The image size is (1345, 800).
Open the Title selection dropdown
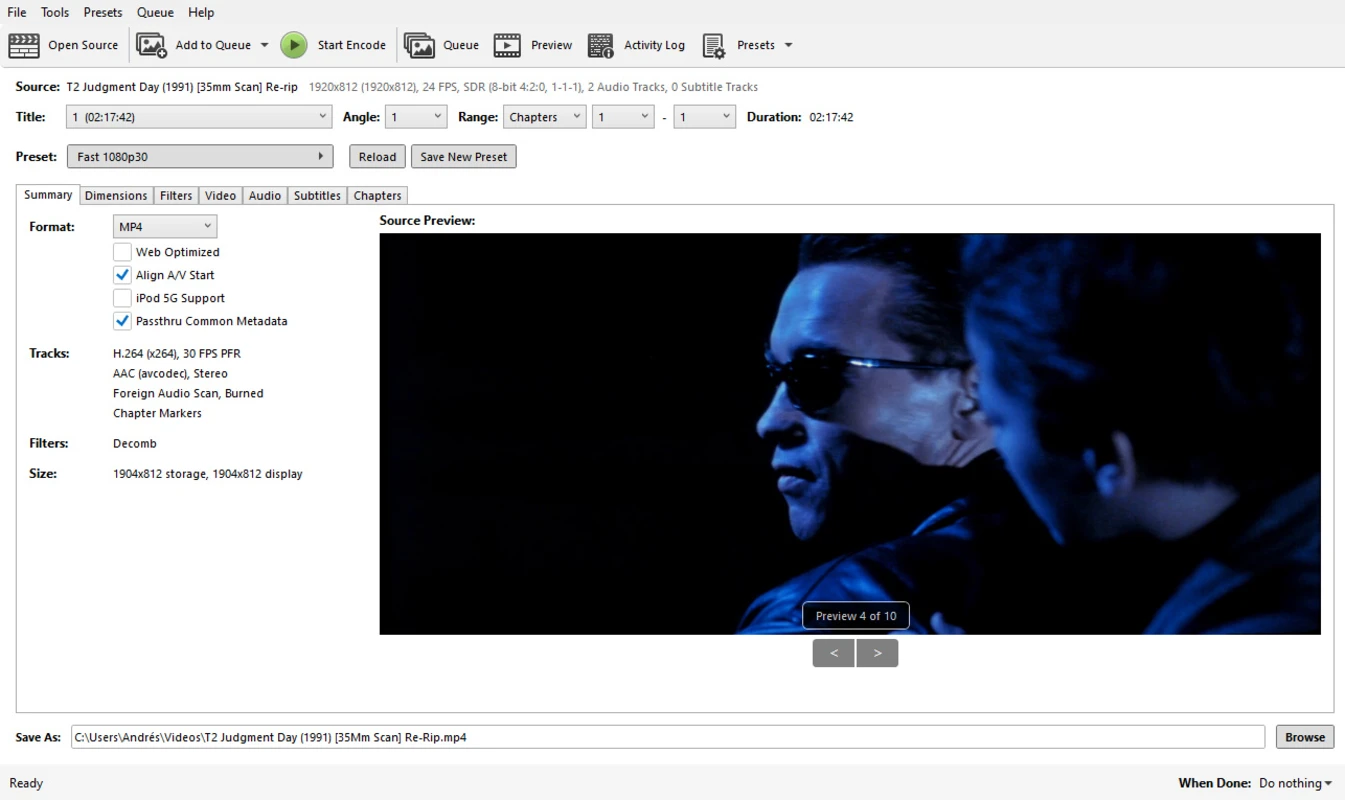coord(199,117)
